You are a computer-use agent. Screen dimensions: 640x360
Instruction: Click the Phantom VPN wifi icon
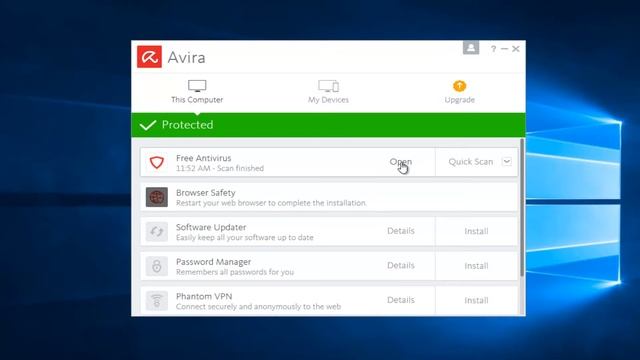click(x=157, y=301)
